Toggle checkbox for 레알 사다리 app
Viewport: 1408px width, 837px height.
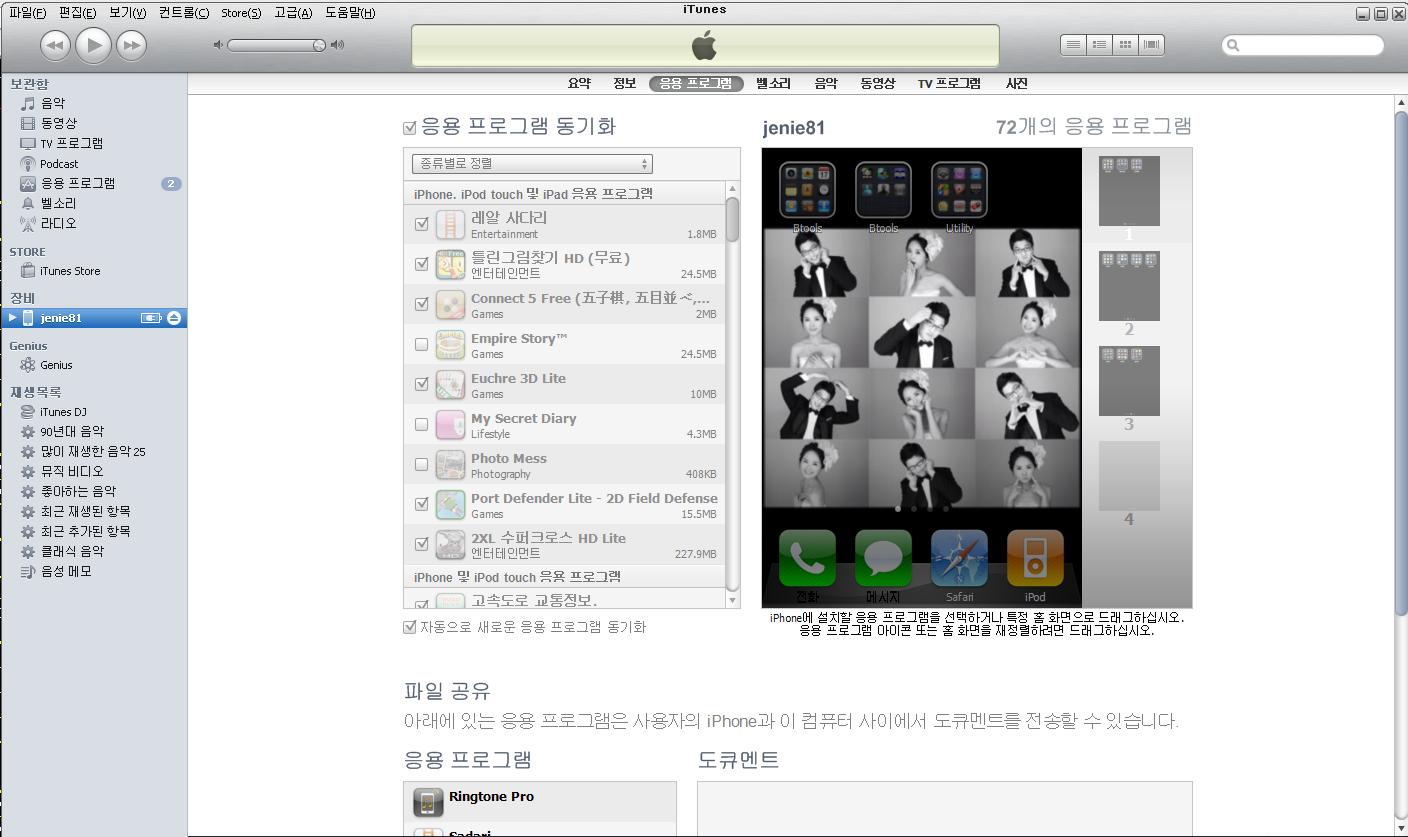coord(421,224)
